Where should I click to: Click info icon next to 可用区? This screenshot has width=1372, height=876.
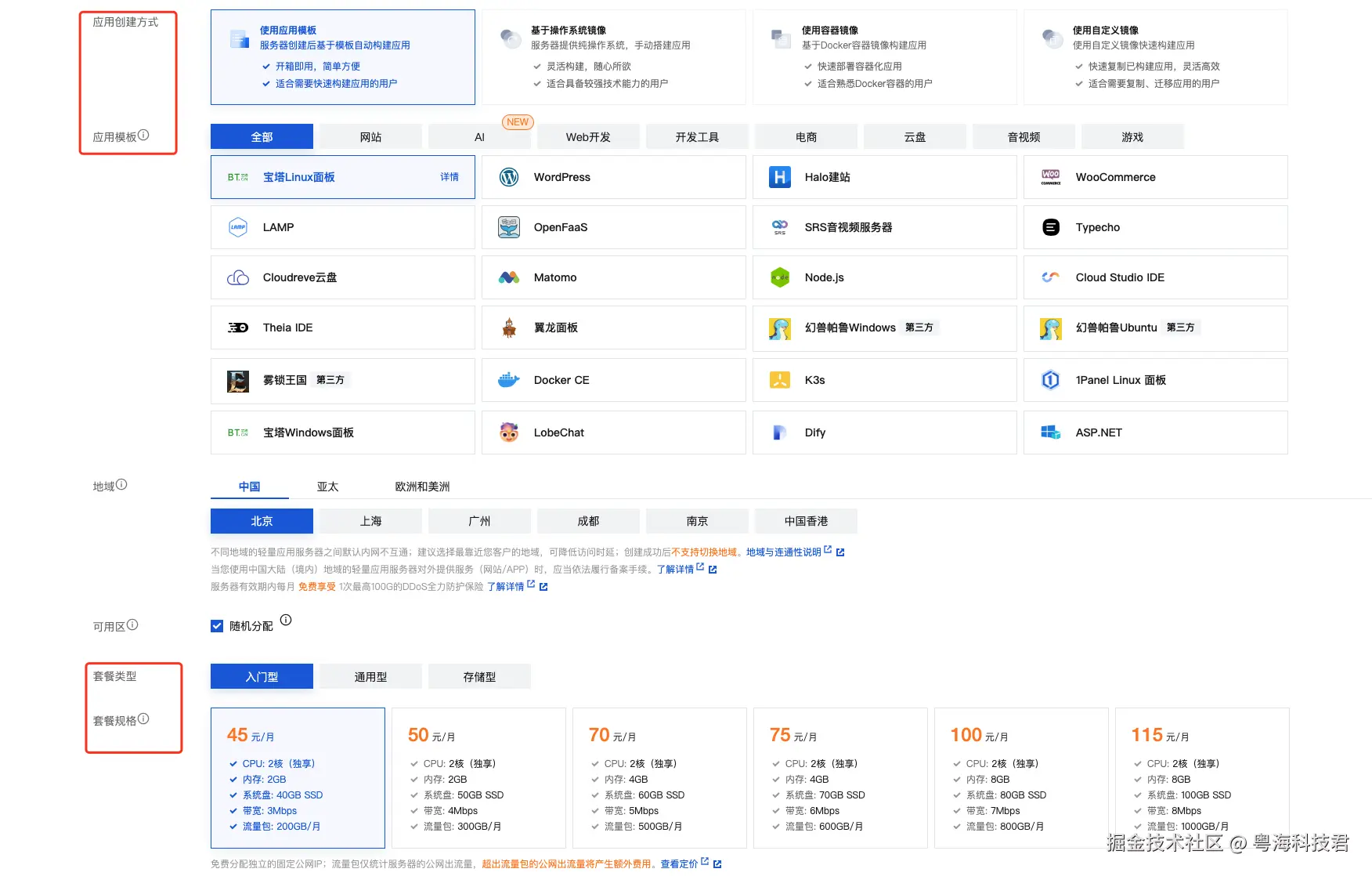[x=132, y=624]
